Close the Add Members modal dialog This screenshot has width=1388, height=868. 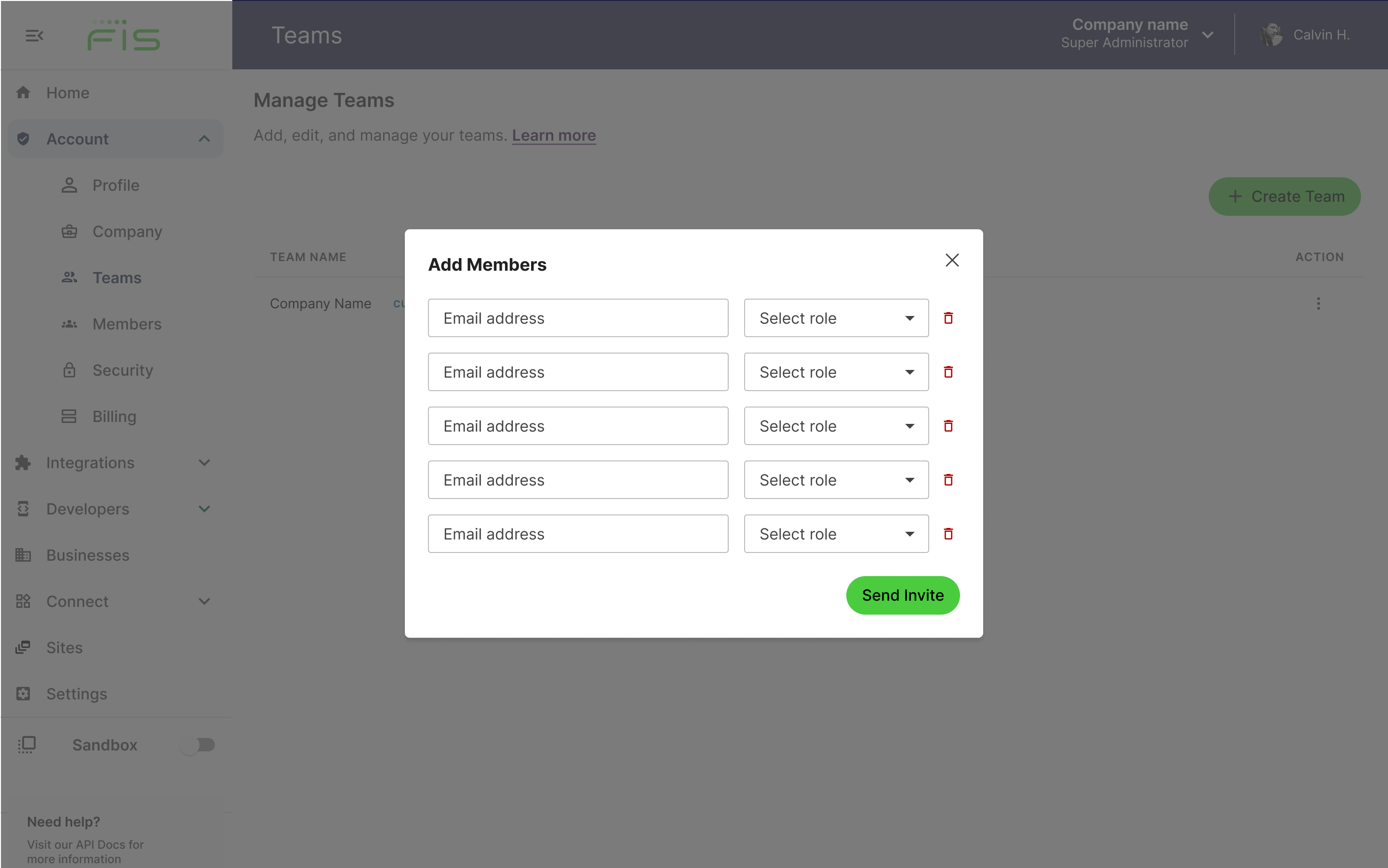click(952, 261)
